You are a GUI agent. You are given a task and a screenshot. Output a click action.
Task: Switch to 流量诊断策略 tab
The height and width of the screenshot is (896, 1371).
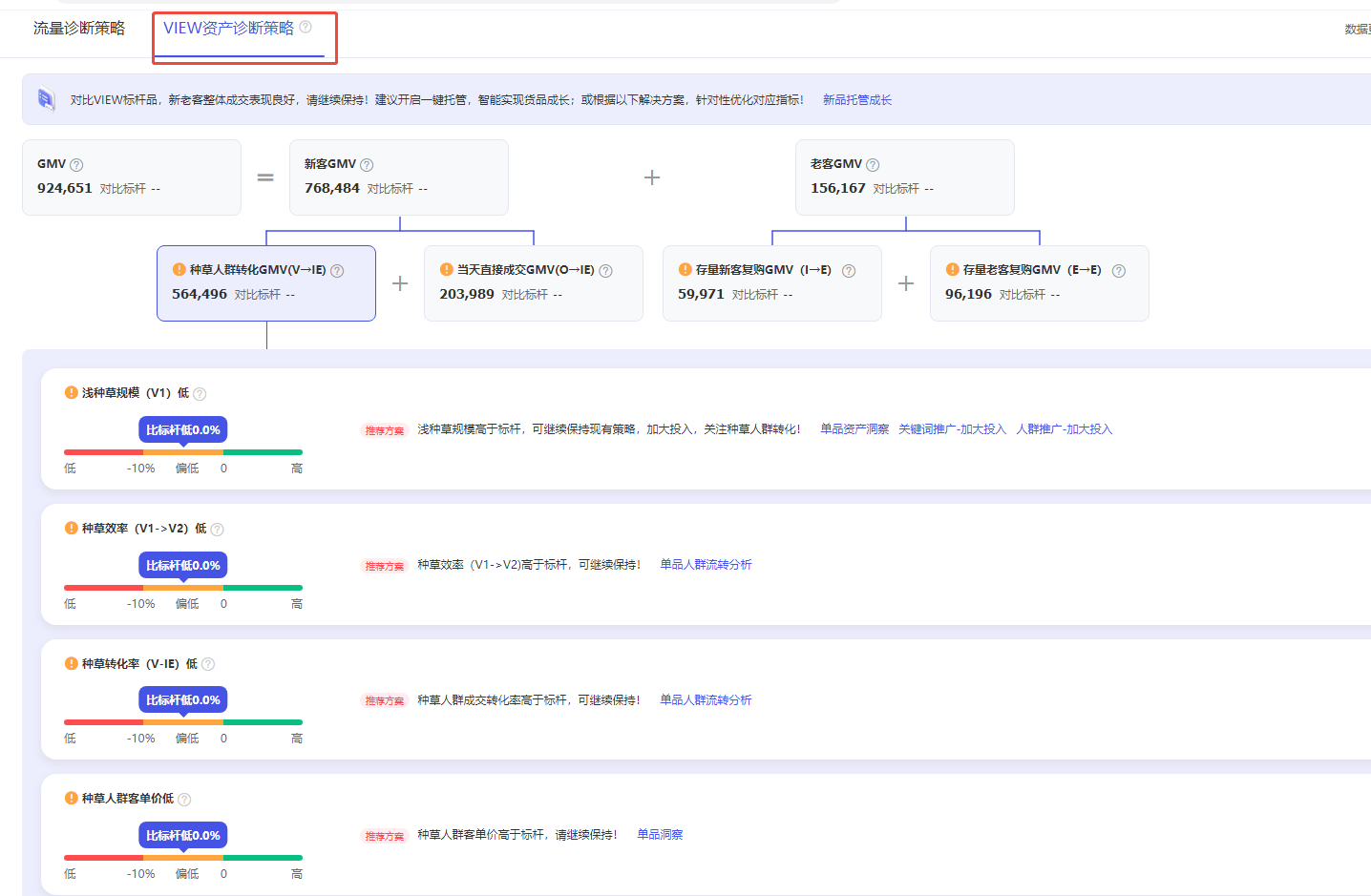[79, 29]
